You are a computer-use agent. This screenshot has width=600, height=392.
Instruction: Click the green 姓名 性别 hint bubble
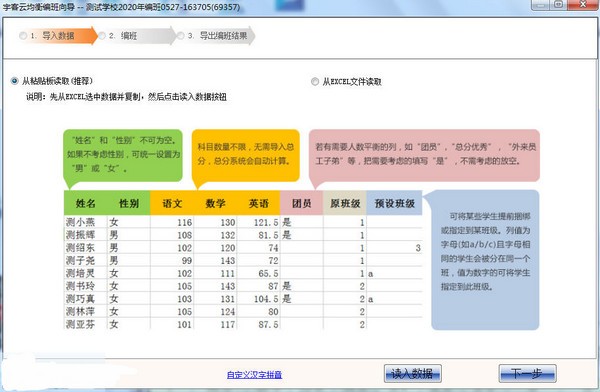coord(123,155)
